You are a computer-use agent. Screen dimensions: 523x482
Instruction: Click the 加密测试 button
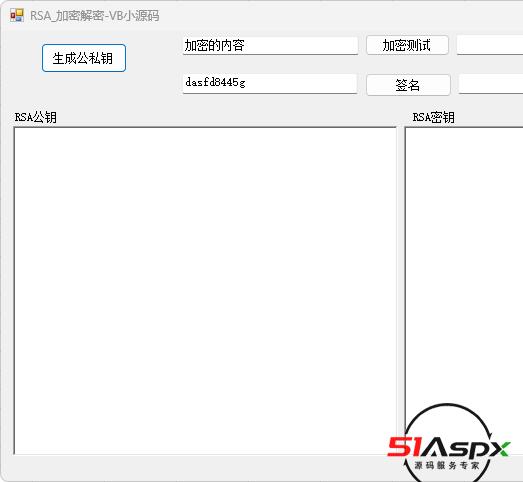tap(407, 45)
